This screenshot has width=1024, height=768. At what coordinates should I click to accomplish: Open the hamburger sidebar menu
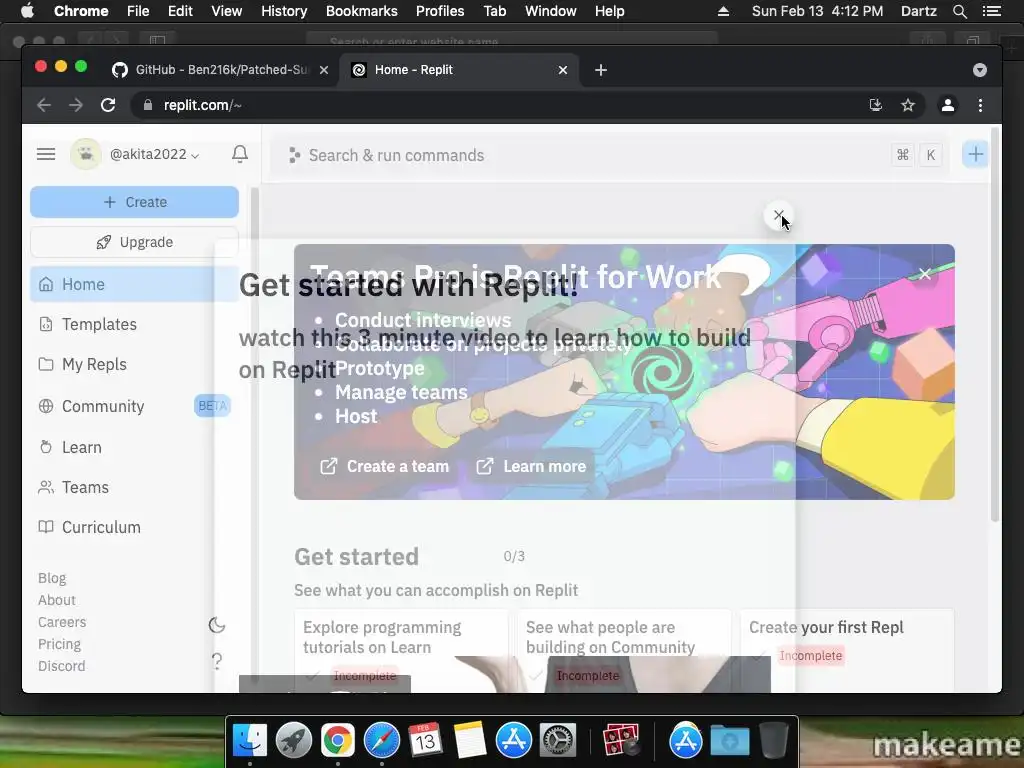(x=46, y=154)
